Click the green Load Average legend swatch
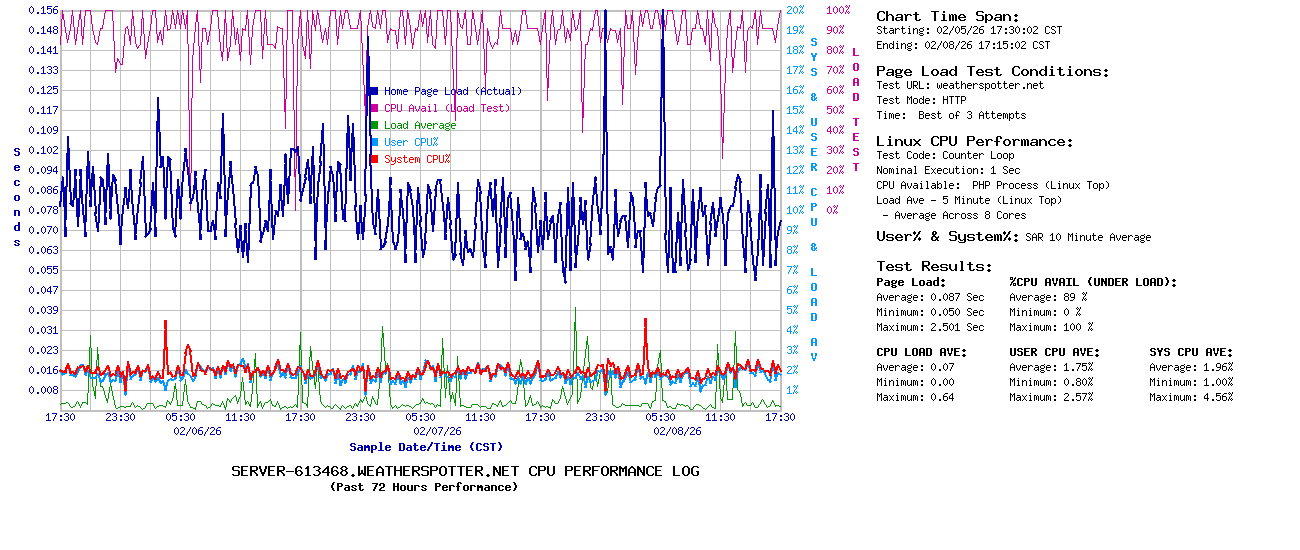Image resolution: width=1300 pixels, height=550 pixels. tap(374, 125)
